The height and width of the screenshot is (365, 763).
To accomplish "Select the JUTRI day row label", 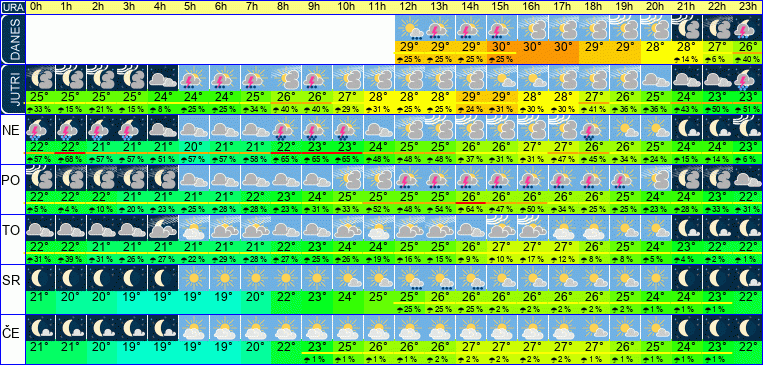I will tap(12, 90).
